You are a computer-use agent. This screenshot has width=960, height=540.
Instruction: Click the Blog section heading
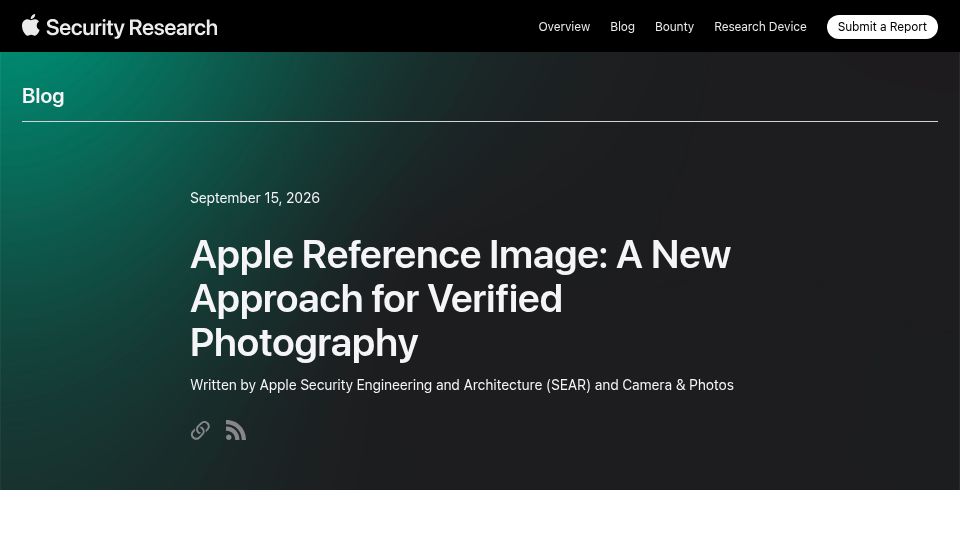tap(43, 96)
